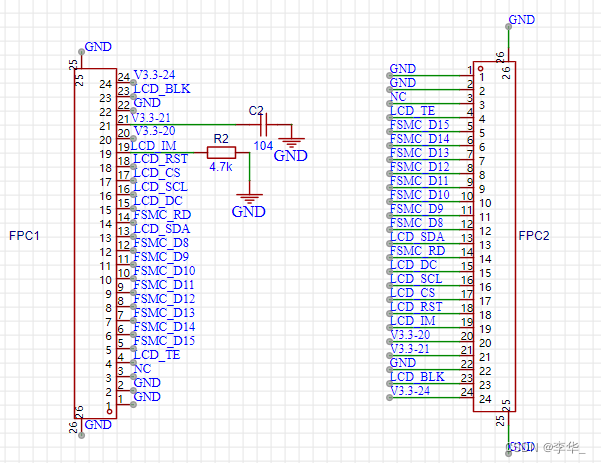Click LCD_SCL net label on FPC1
This screenshot has width=601, height=463.
coord(161,187)
